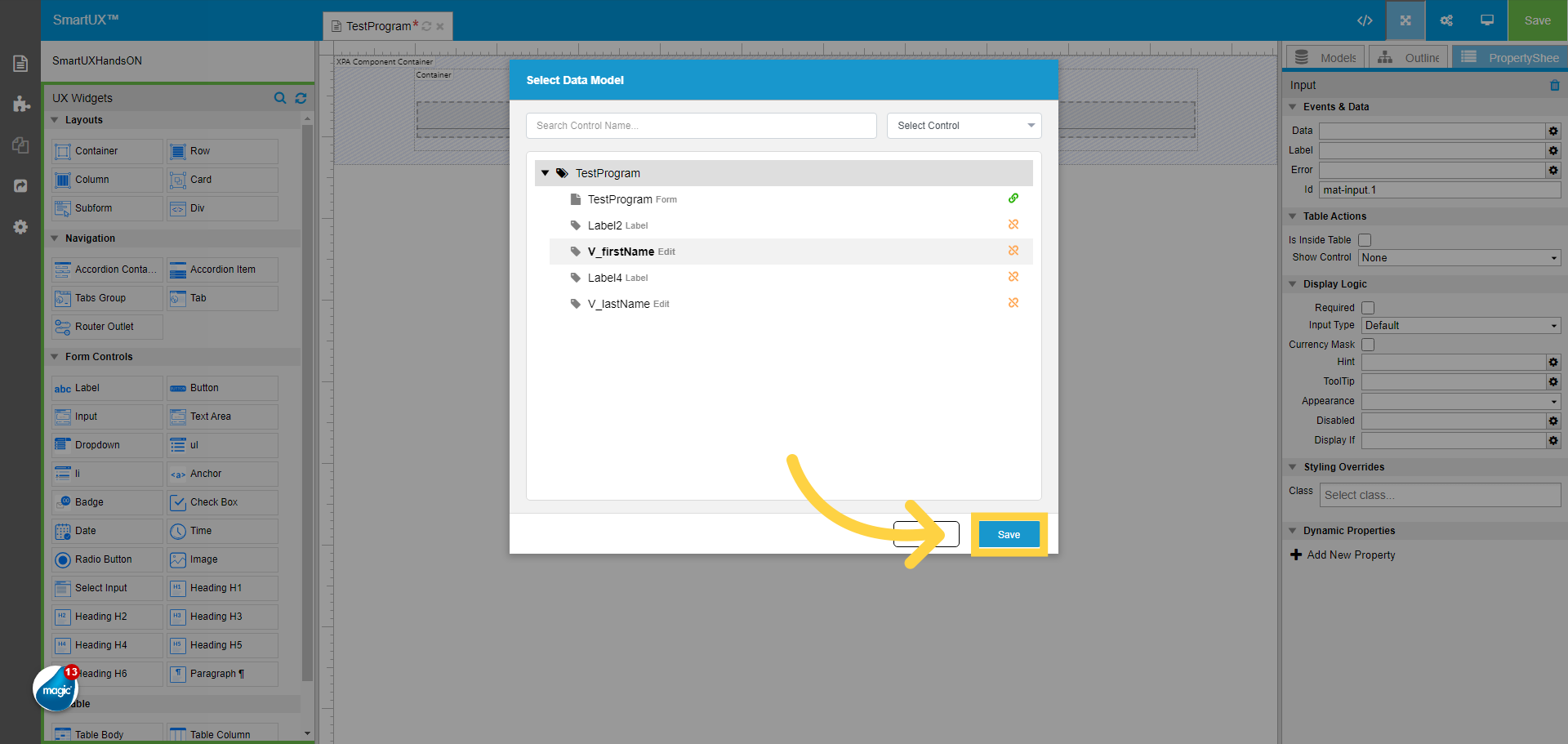Image resolution: width=1568 pixels, height=744 pixels.
Task: Click the gear icon beside the Data field
Action: [x=1553, y=131]
